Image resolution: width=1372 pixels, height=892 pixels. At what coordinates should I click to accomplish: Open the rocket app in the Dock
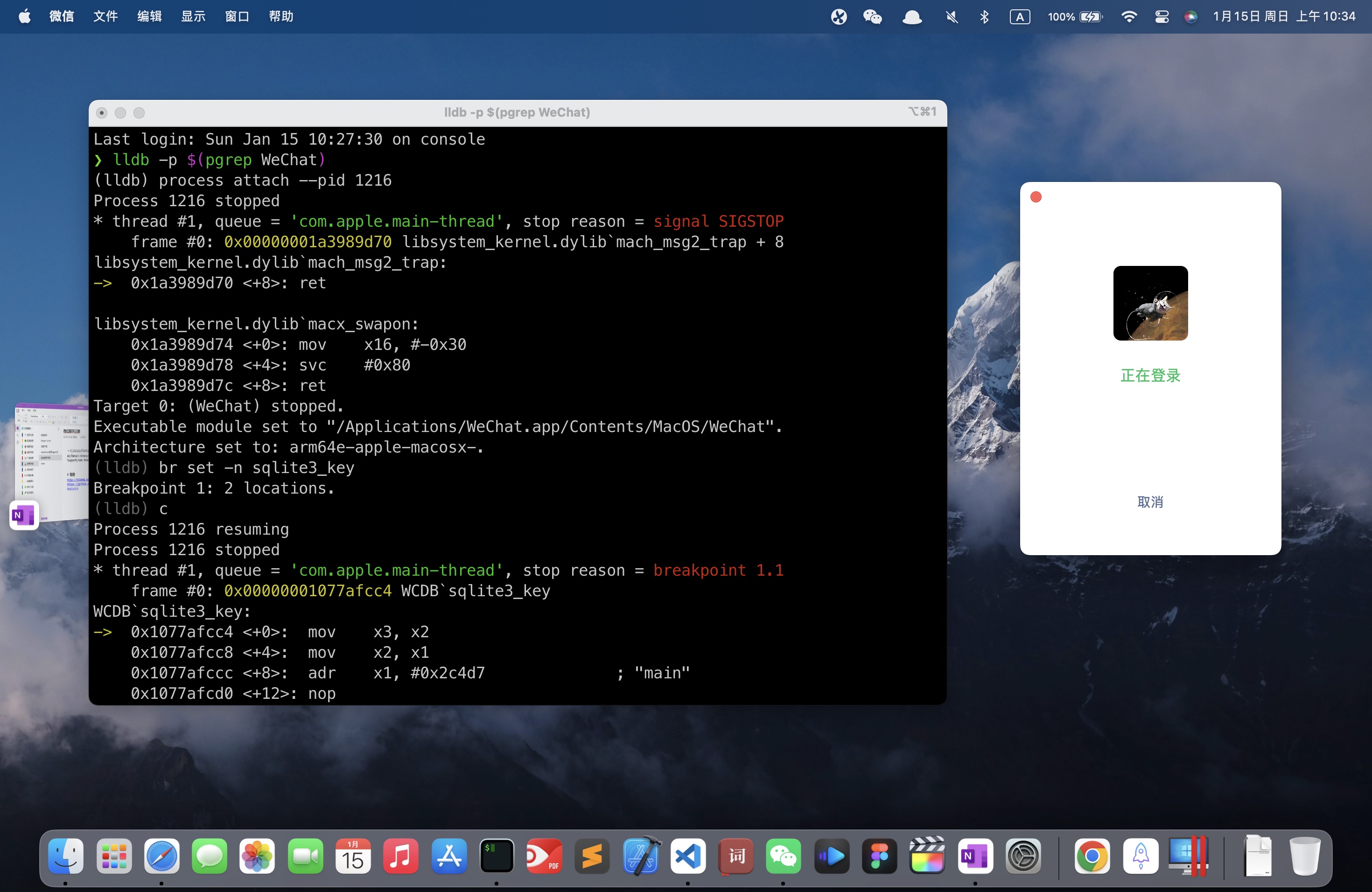pos(1140,856)
